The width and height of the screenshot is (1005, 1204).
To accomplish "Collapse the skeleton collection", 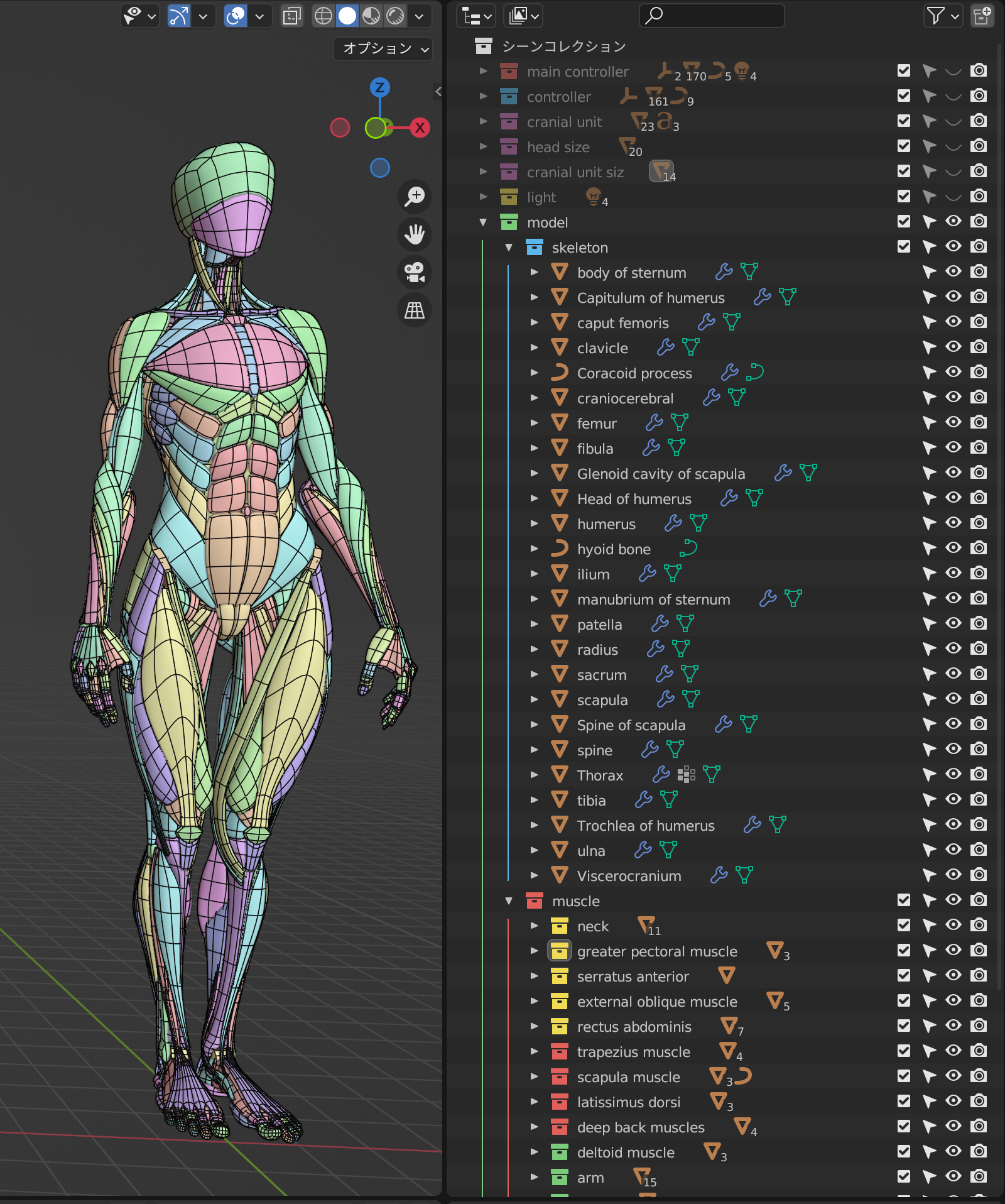I will point(508,247).
